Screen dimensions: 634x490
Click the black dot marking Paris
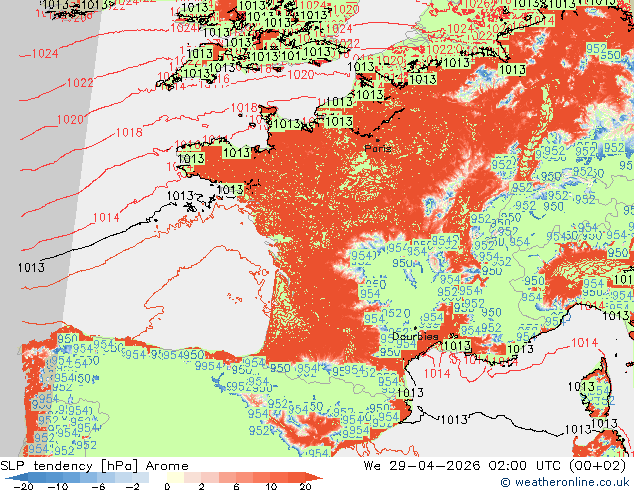coord(378,141)
